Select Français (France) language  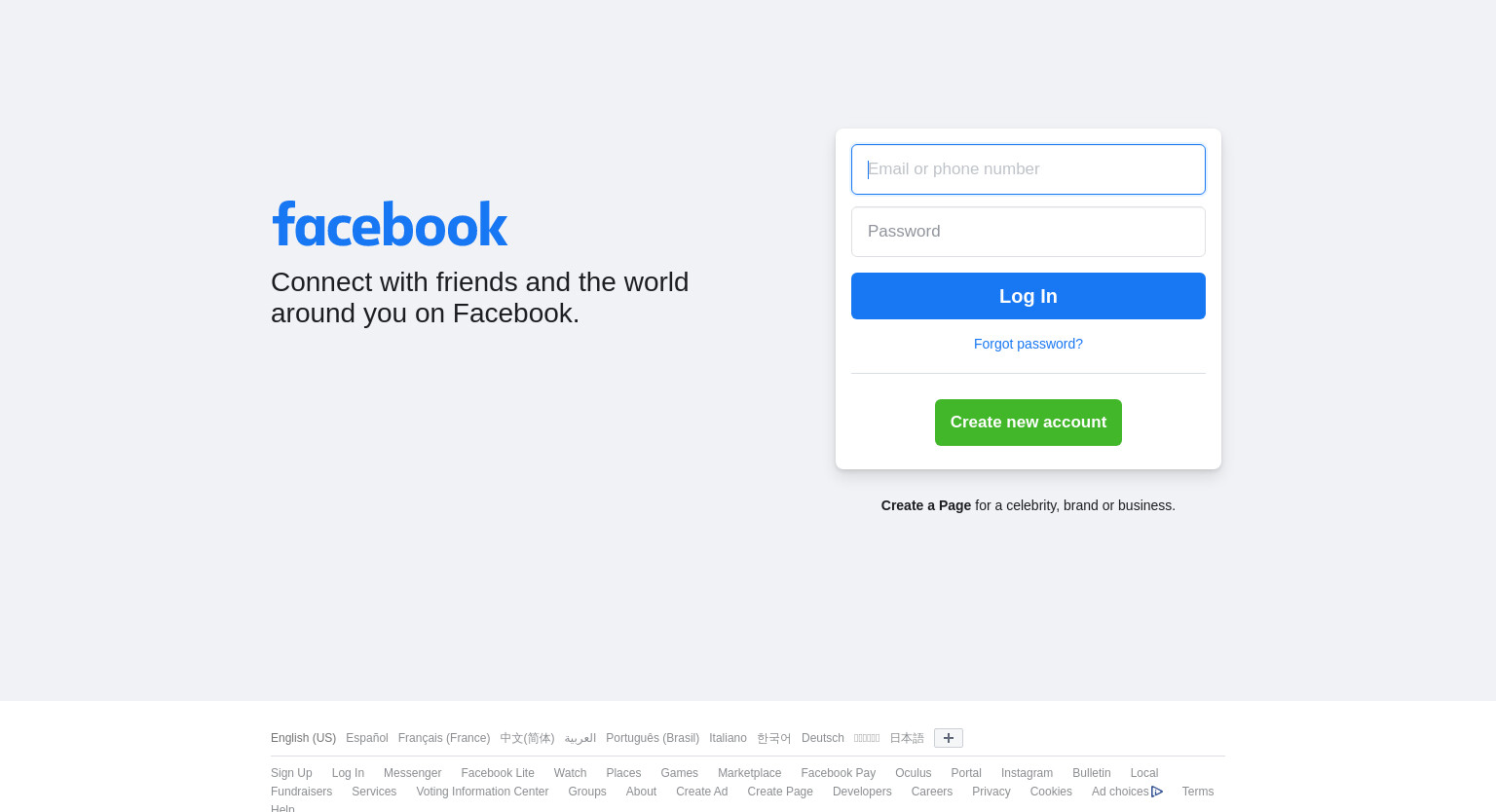point(444,738)
